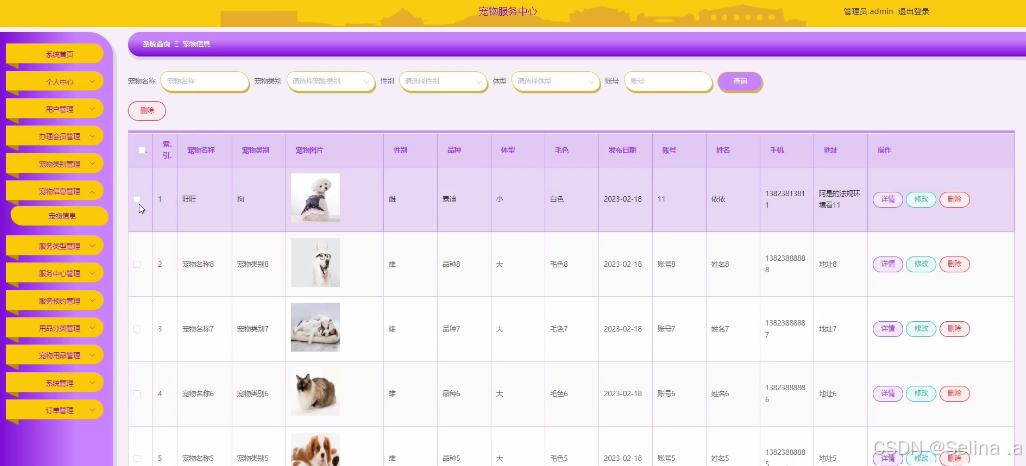Click the 宠物名称 column header
The width and height of the screenshot is (1026, 466).
[201, 151]
